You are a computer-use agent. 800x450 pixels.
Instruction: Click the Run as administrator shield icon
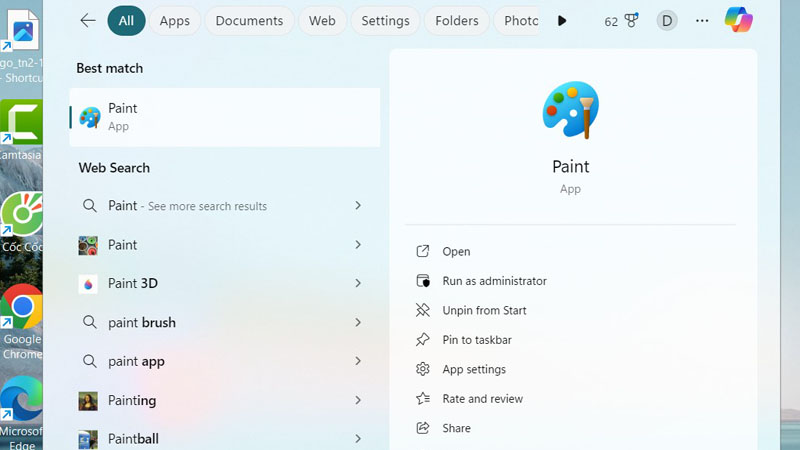pyautogui.click(x=423, y=281)
